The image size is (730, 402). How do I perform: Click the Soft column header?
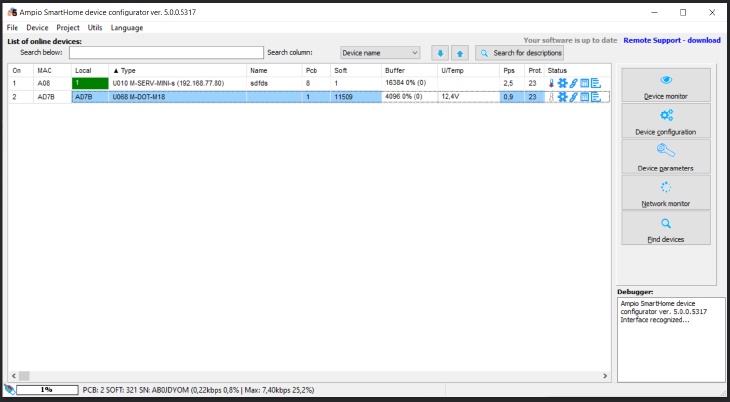click(x=356, y=70)
